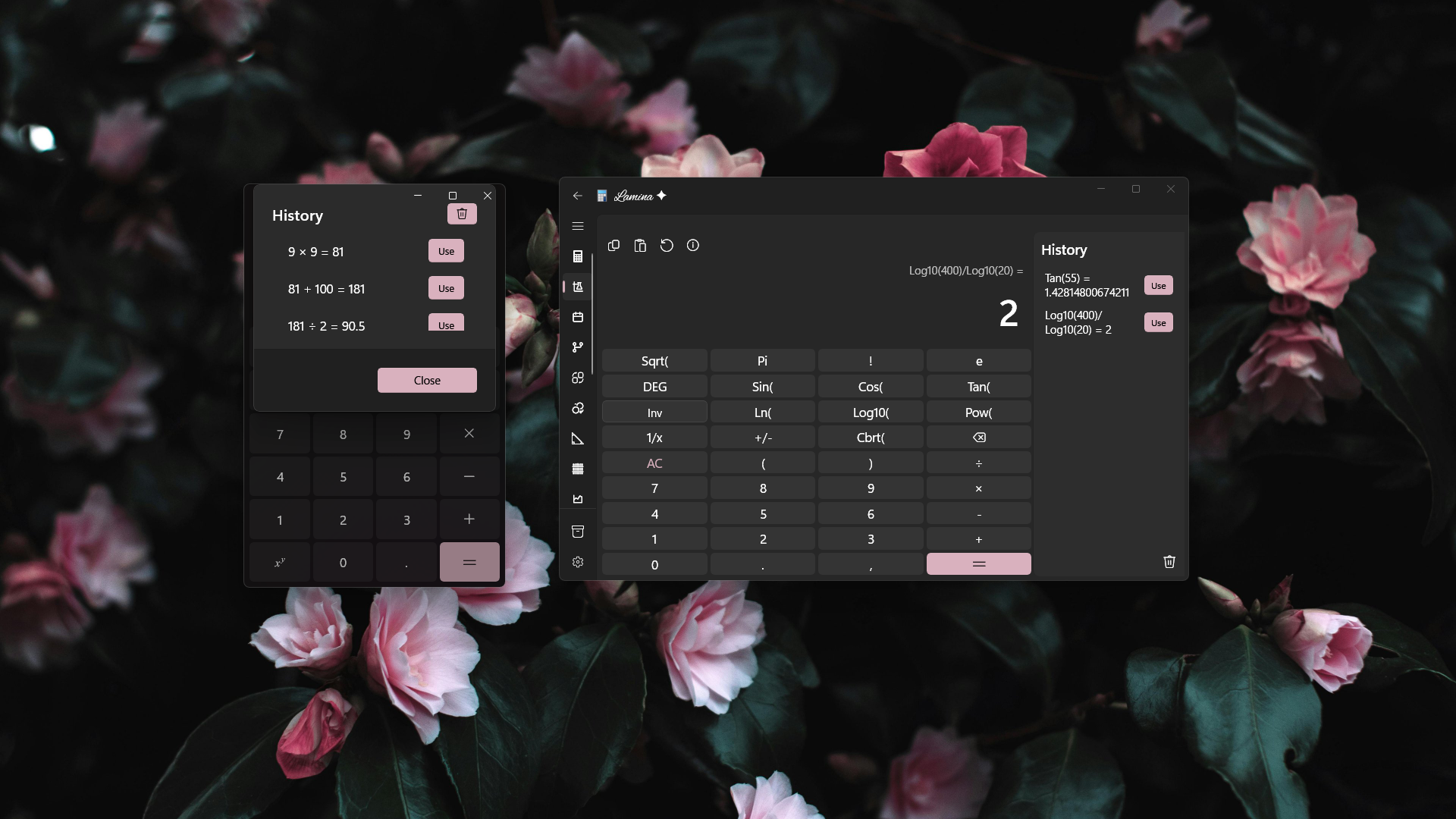This screenshot has height=819, width=1456.
Task: Open the branch-shaped sidebar icon
Action: pos(578,347)
